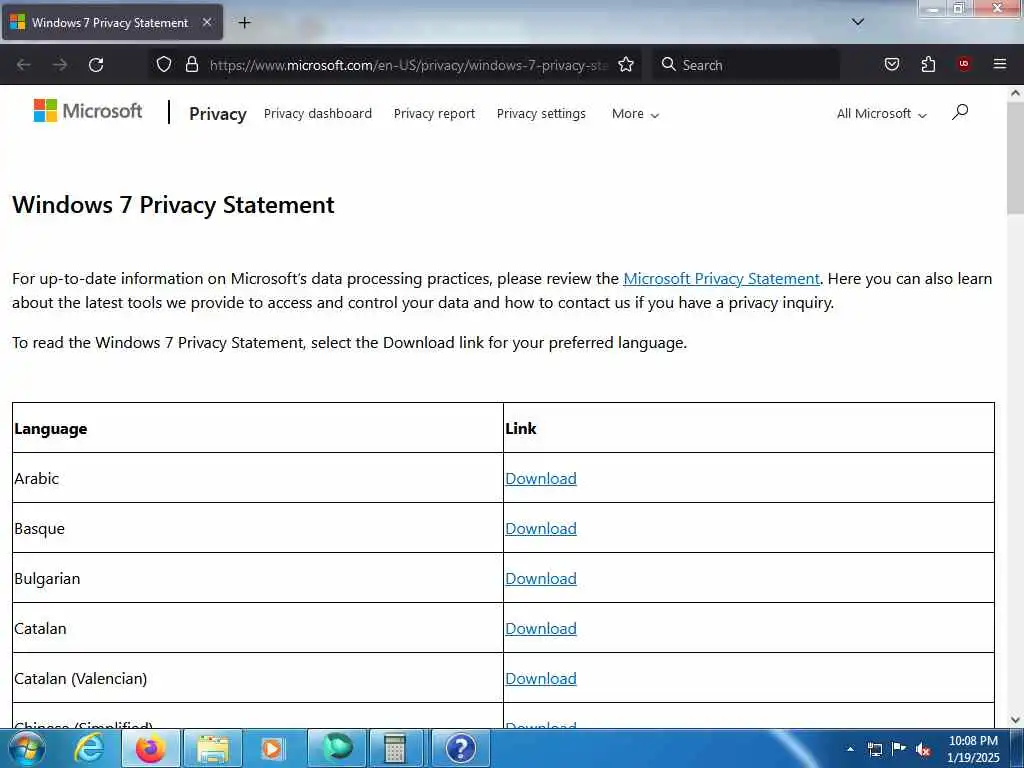Open the Help question mark taskbar icon
Viewport: 1024px width, 768px height.
click(x=460, y=749)
